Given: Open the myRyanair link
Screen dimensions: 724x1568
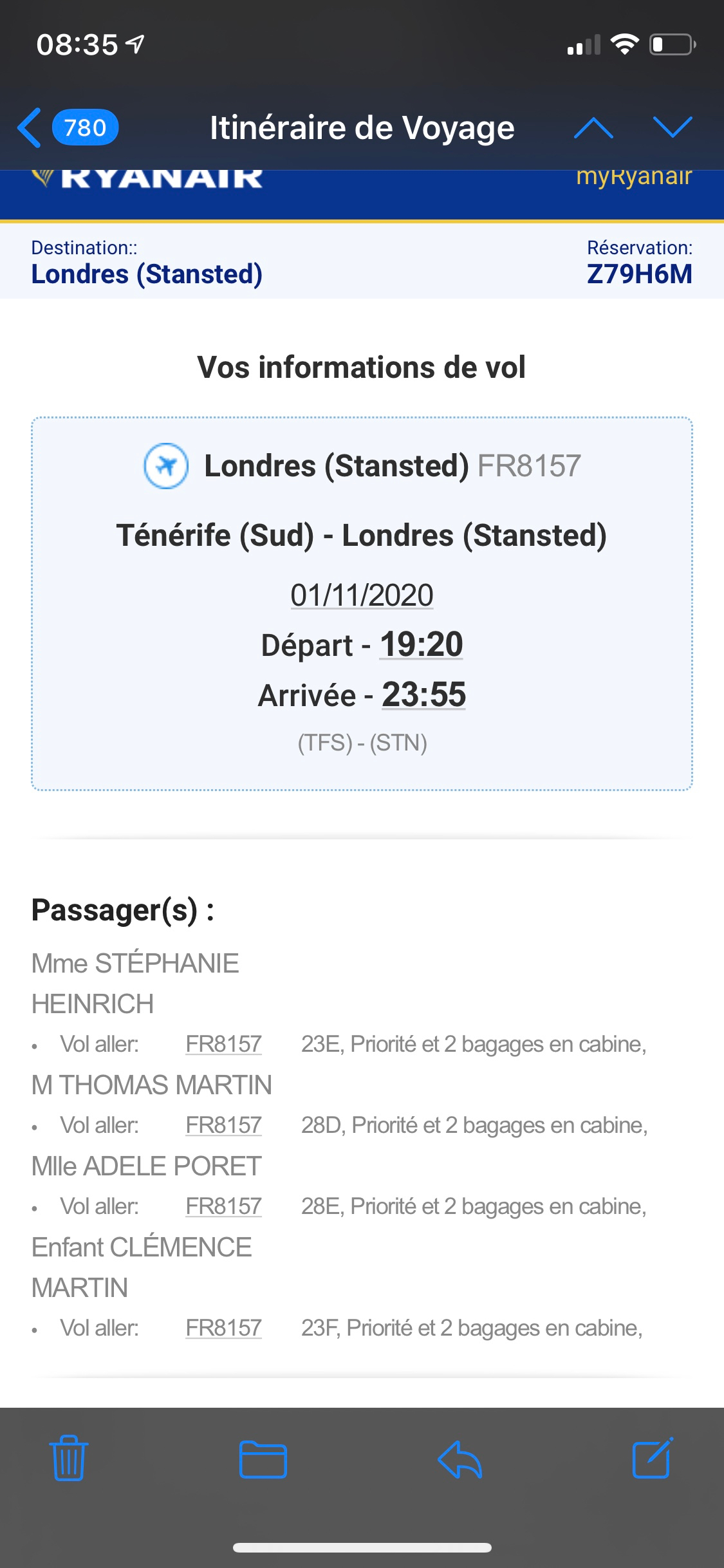Looking at the screenshot, I should (x=634, y=176).
